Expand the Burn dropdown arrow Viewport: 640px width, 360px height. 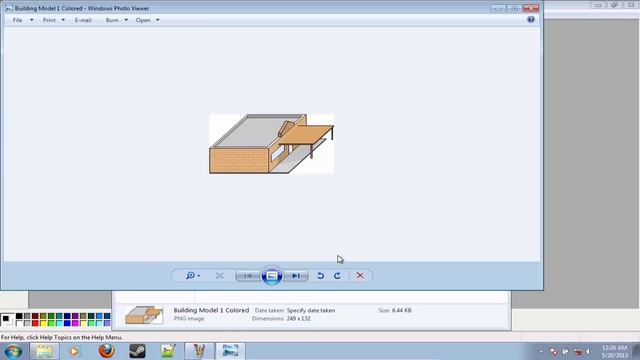point(126,20)
